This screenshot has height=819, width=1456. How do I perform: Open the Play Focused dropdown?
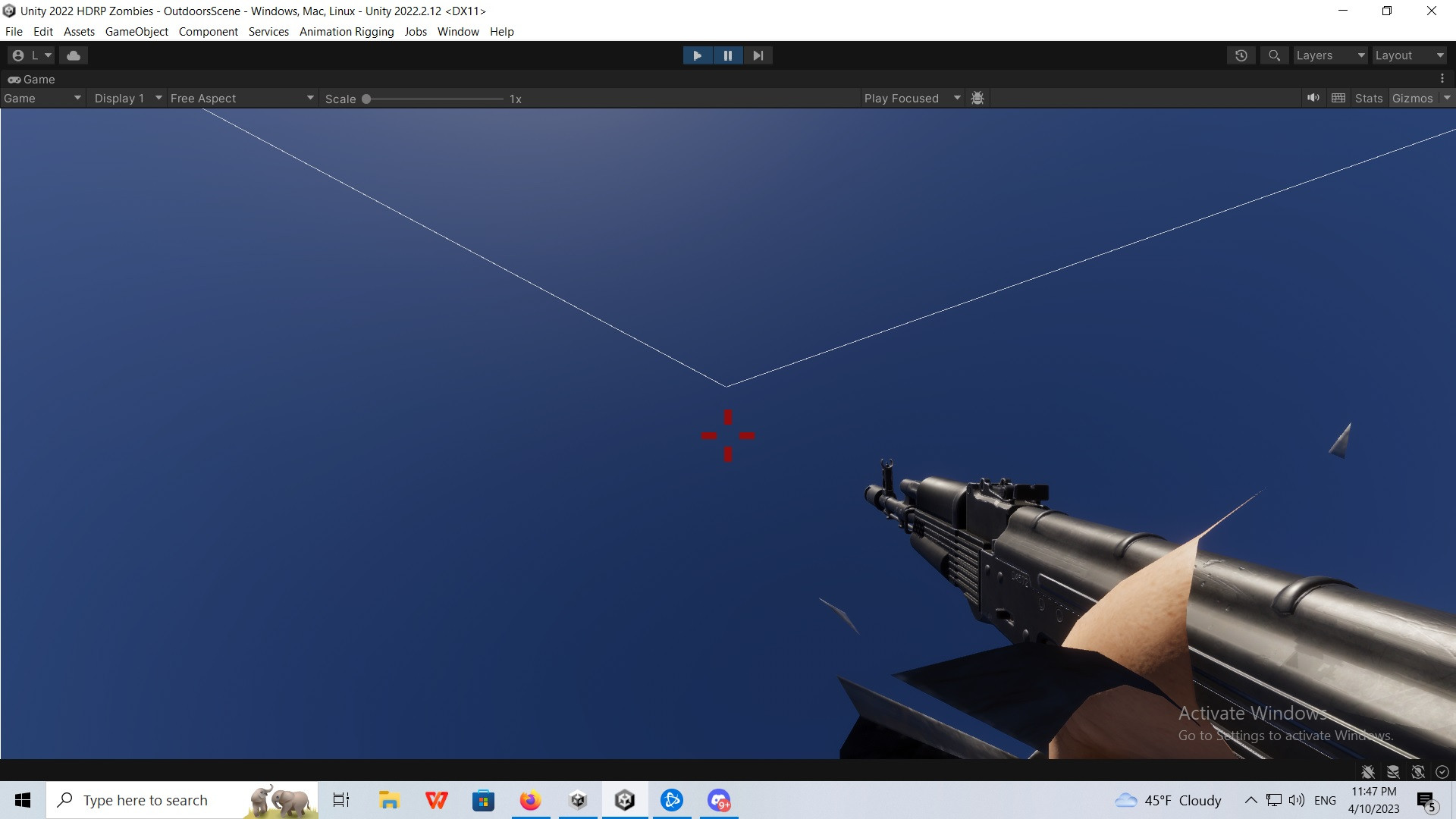(912, 99)
